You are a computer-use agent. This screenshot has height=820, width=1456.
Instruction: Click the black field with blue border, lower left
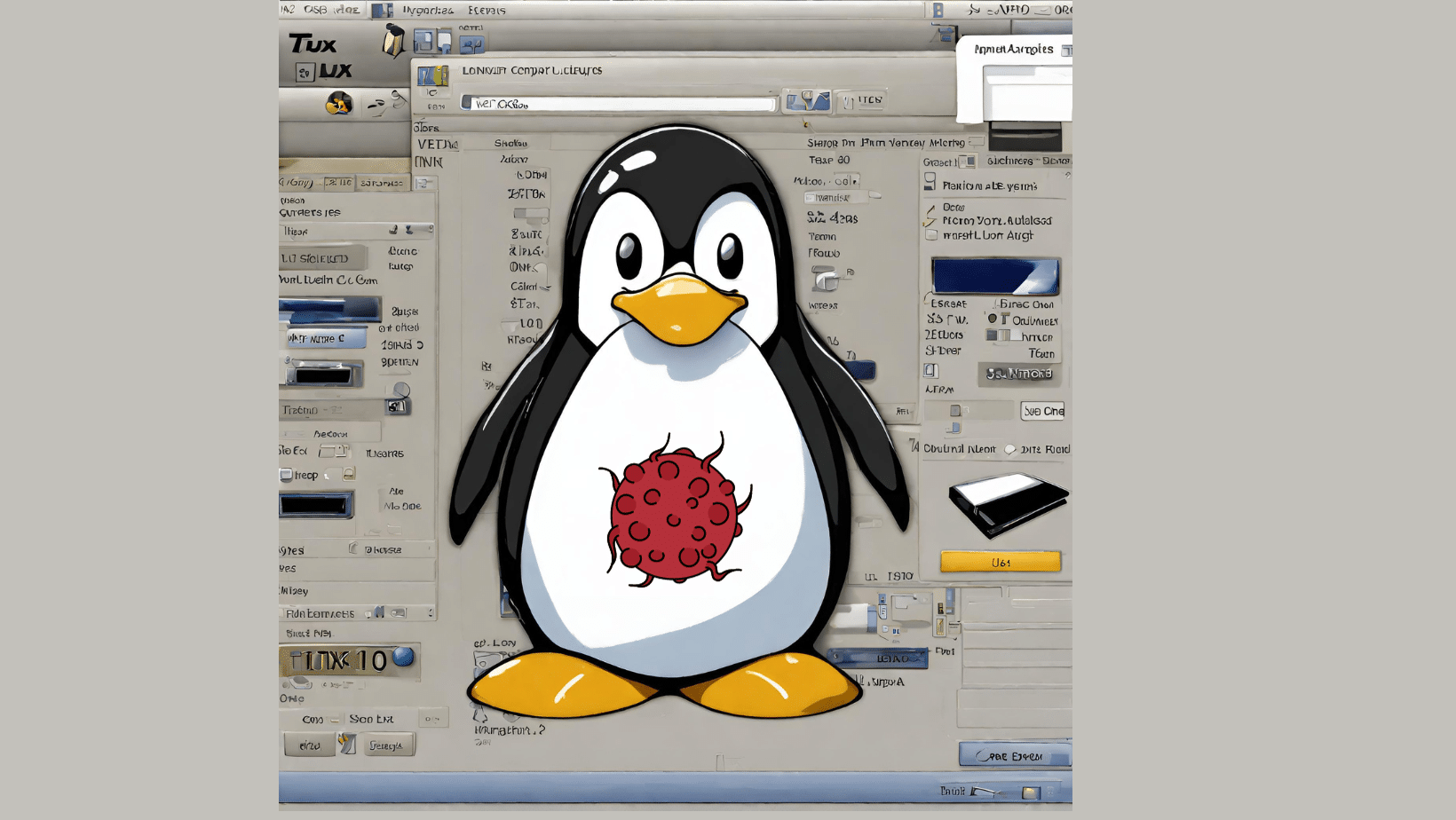pyautogui.click(x=316, y=505)
